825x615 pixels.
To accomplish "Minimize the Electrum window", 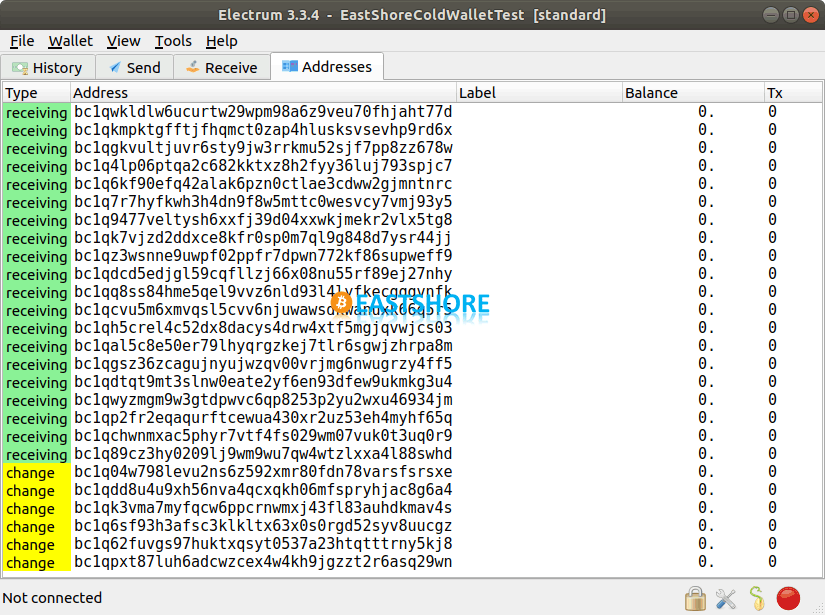I will pyautogui.click(x=770, y=15).
